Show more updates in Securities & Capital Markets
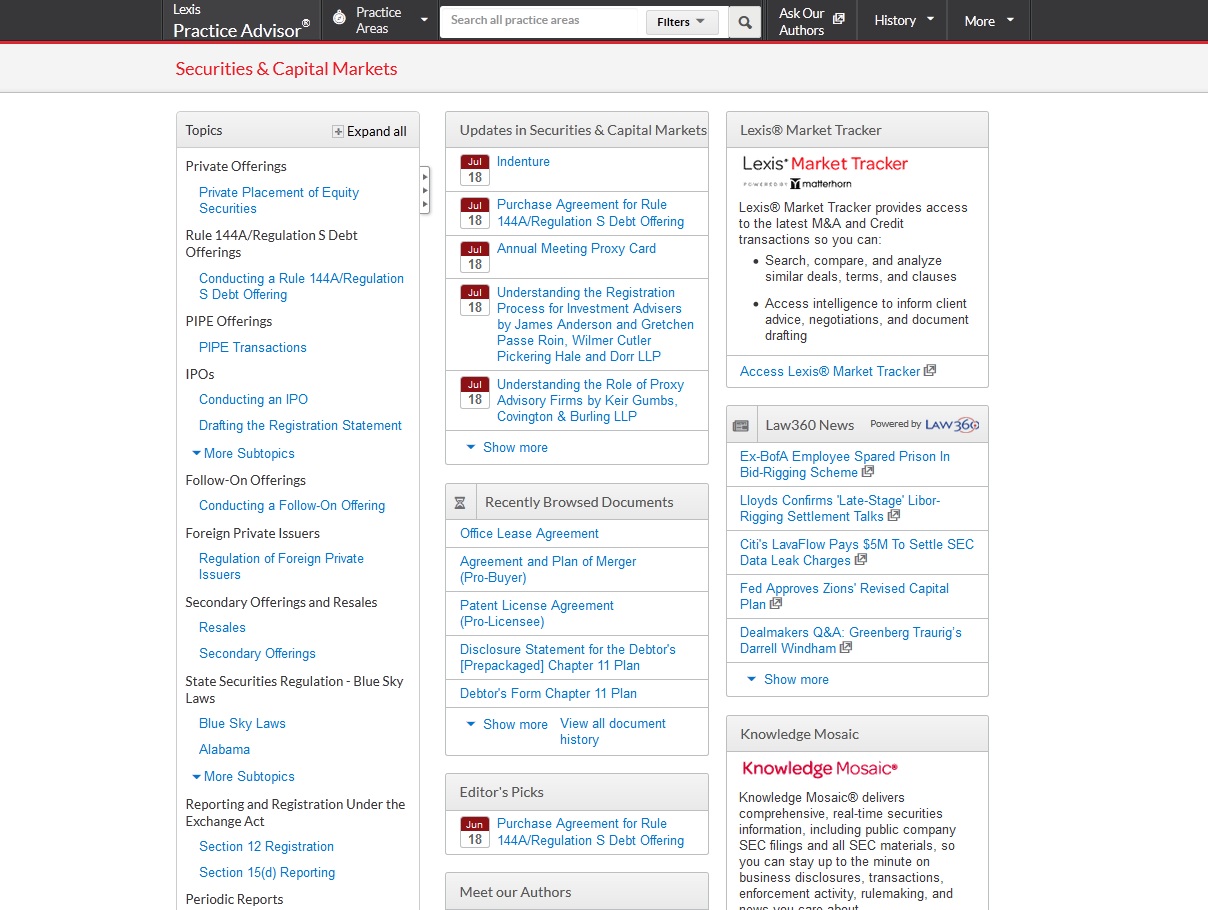Screen dimensions: 1208x910 tap(507, 447)
